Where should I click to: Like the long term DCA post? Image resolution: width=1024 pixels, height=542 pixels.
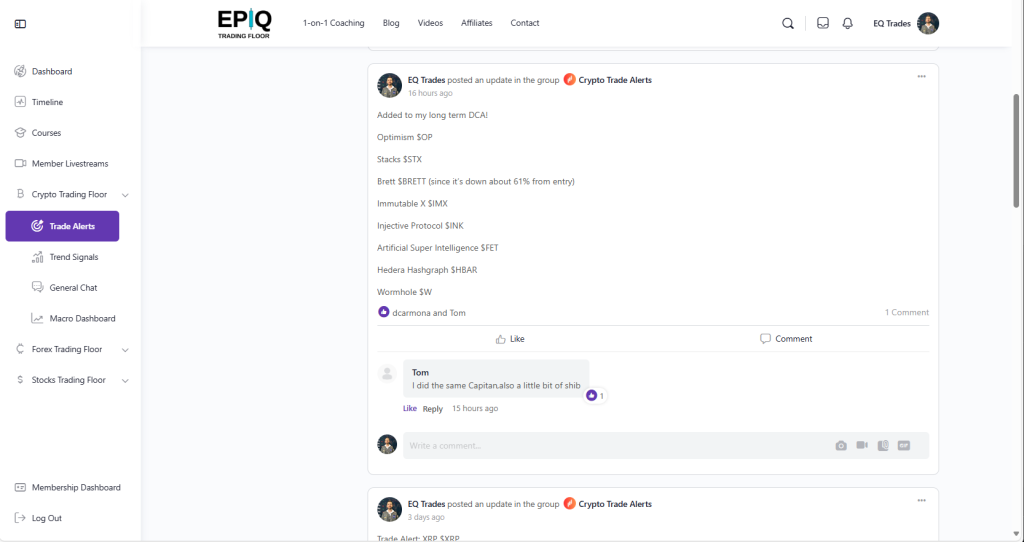click(510, 339)
